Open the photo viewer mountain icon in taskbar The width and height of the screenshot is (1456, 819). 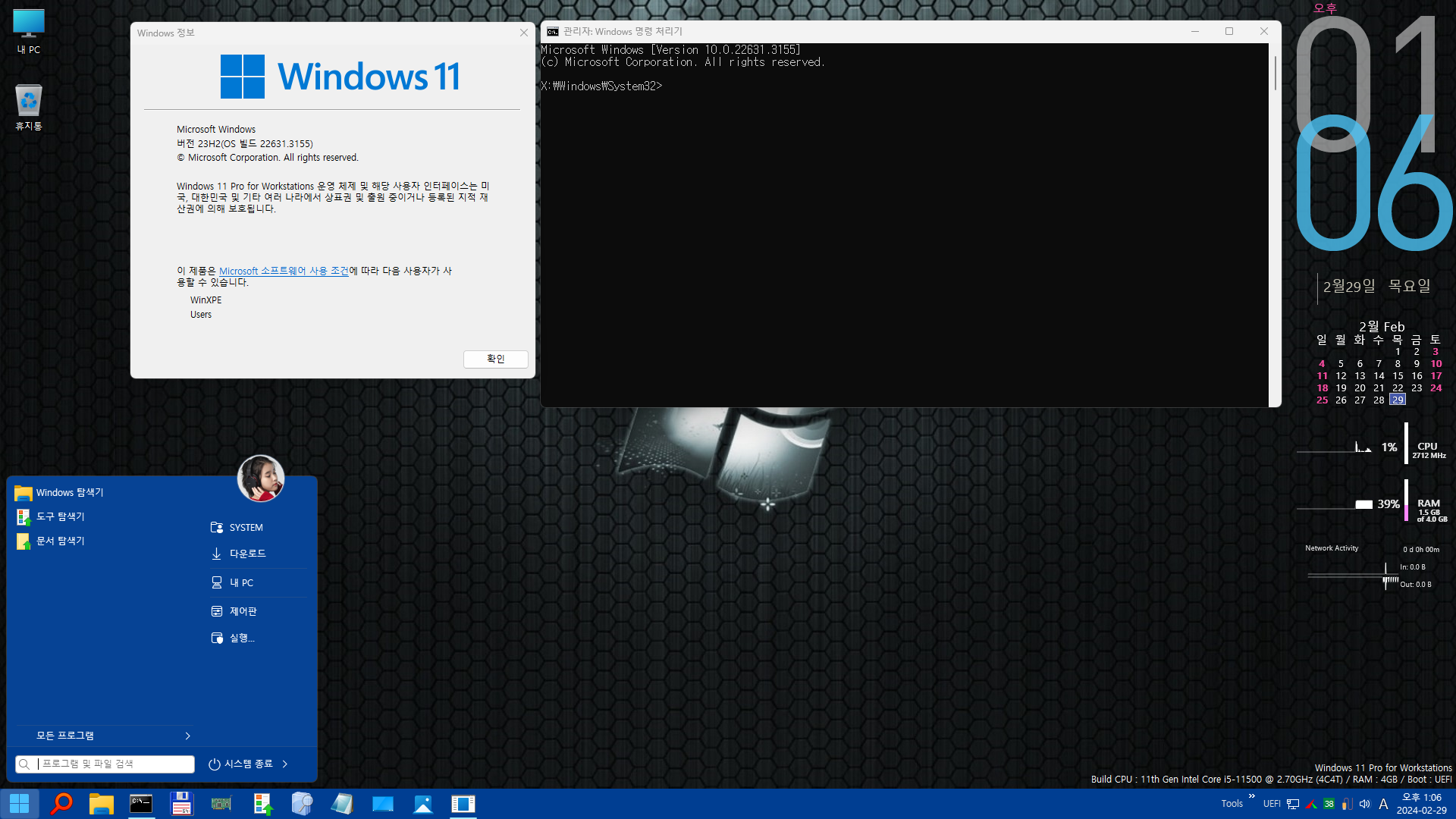pyautogui.click(x=422, y=804)
